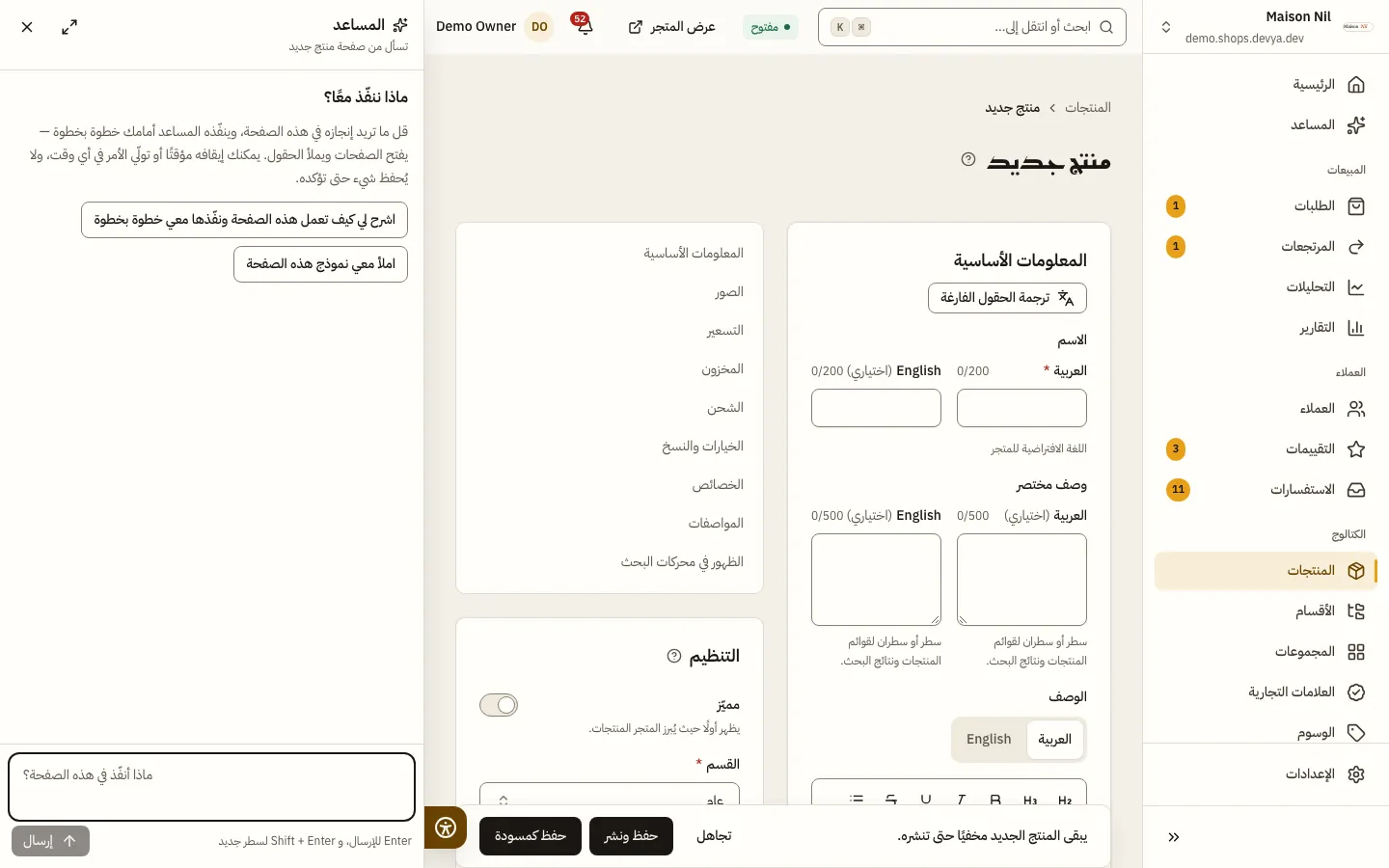
Task: Jump to الصور section in page navigation
Action: (729, 292)
